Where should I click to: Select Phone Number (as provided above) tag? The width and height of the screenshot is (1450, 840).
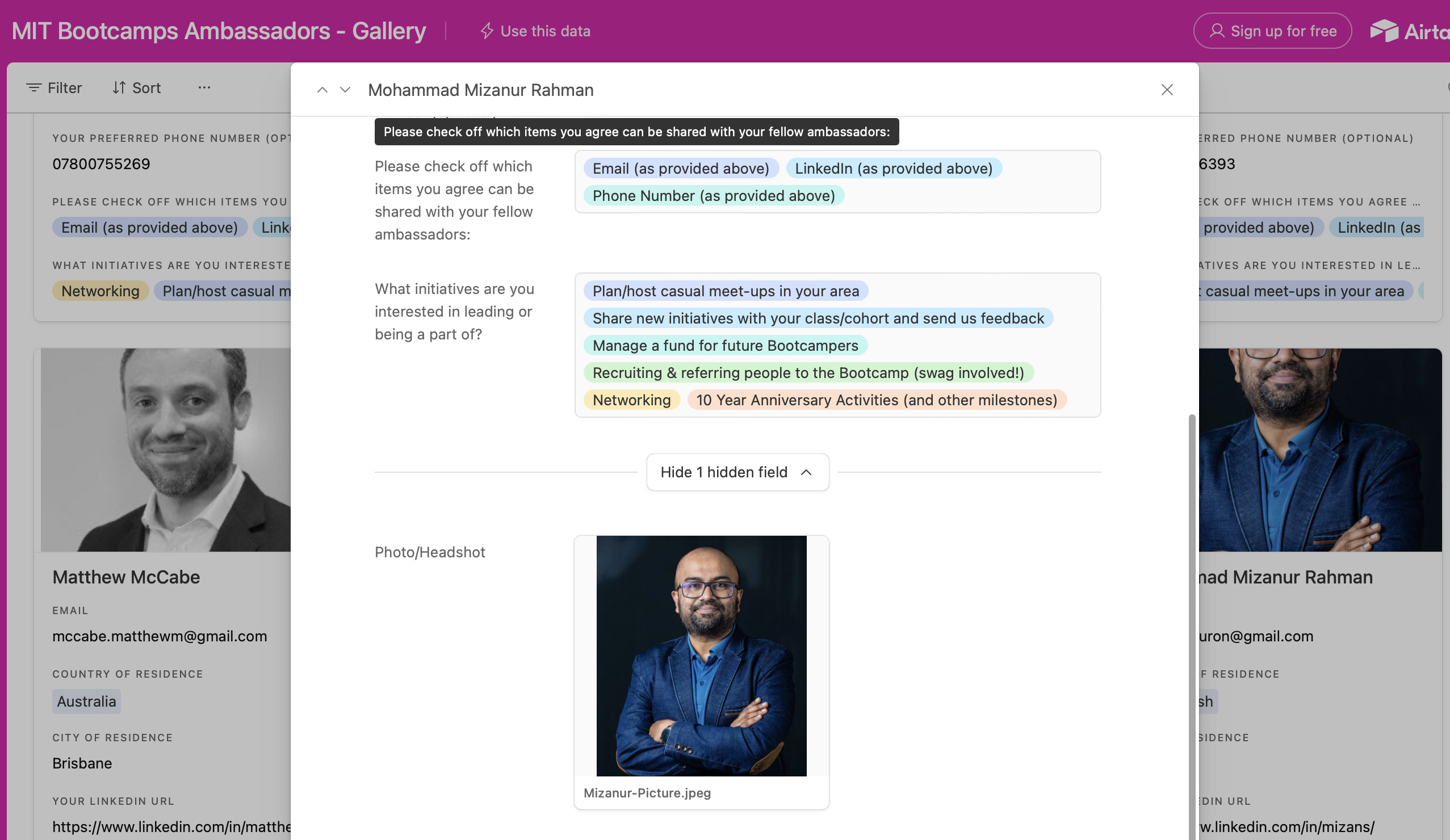click(x=714, y=196)
